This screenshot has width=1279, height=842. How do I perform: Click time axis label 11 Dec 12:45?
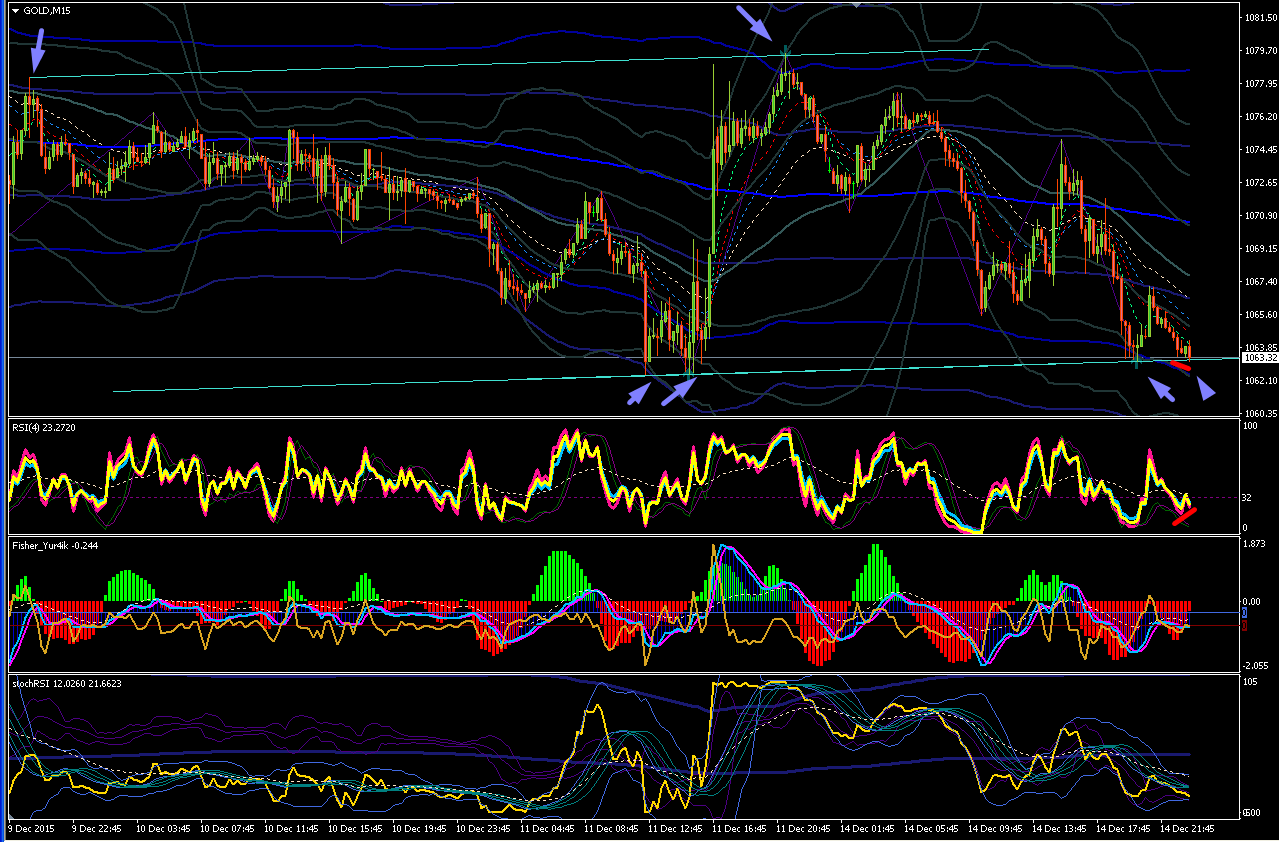(x=676, y=829)
